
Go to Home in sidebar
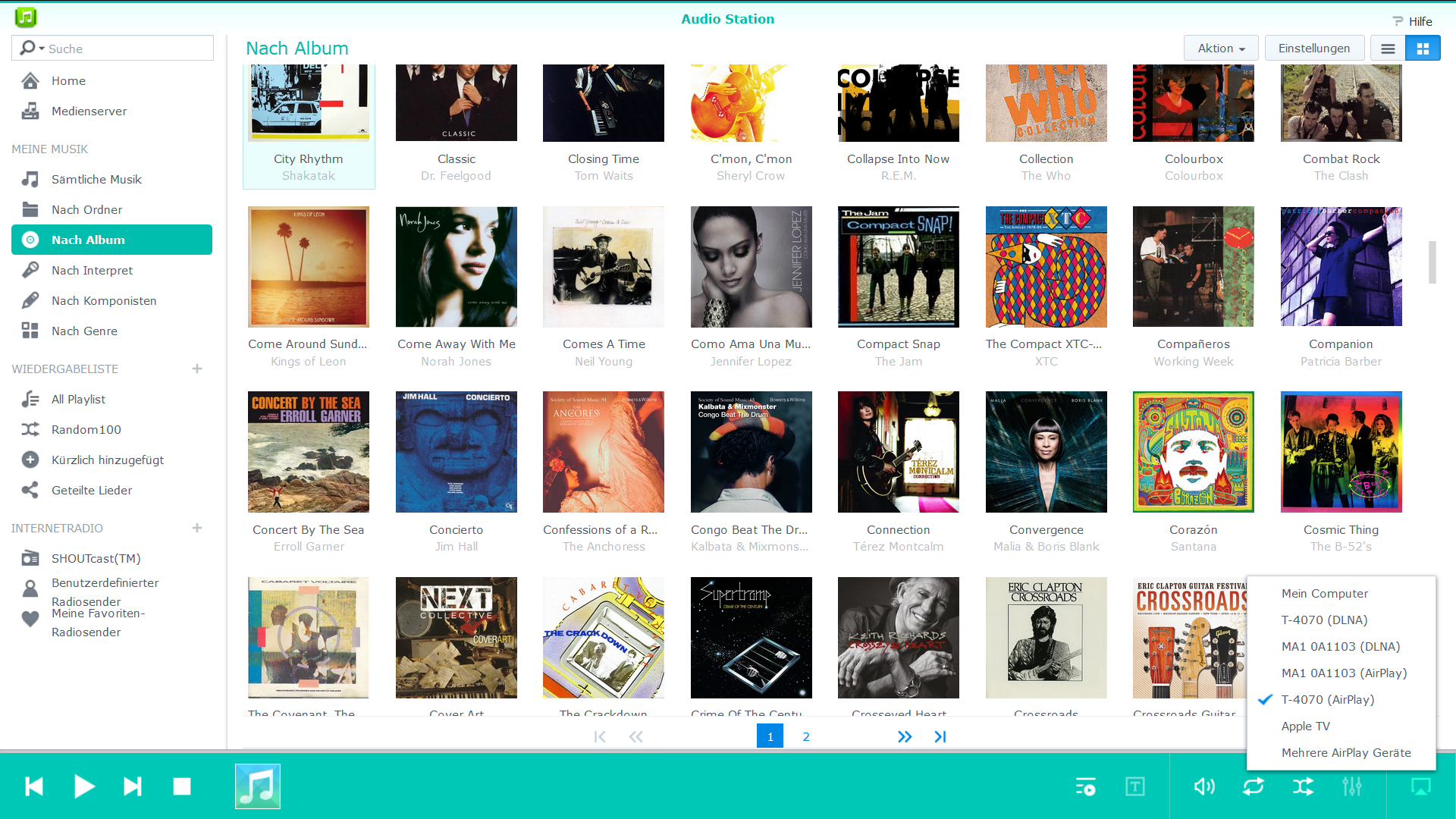pos(112,80)
